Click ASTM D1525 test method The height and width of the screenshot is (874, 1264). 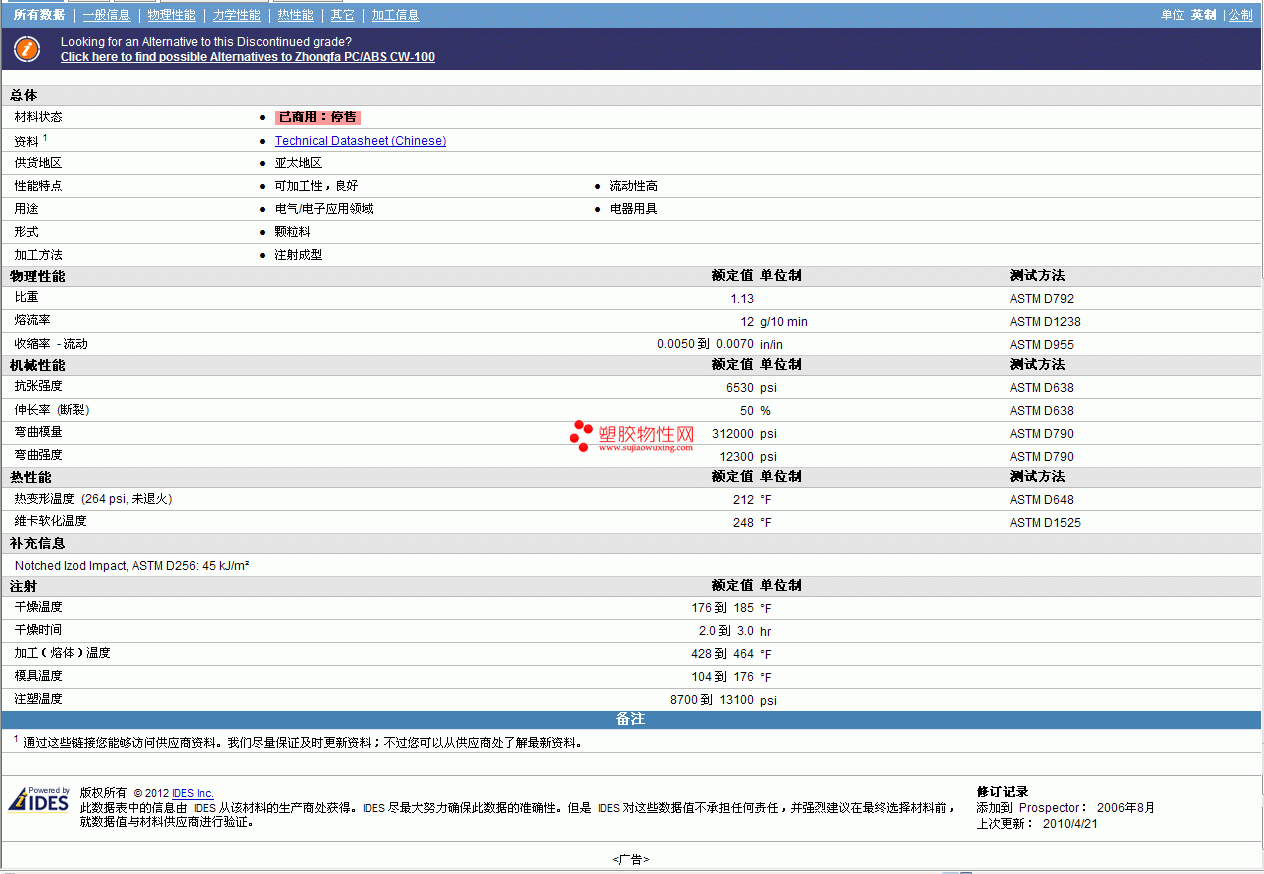[1045, 523]
